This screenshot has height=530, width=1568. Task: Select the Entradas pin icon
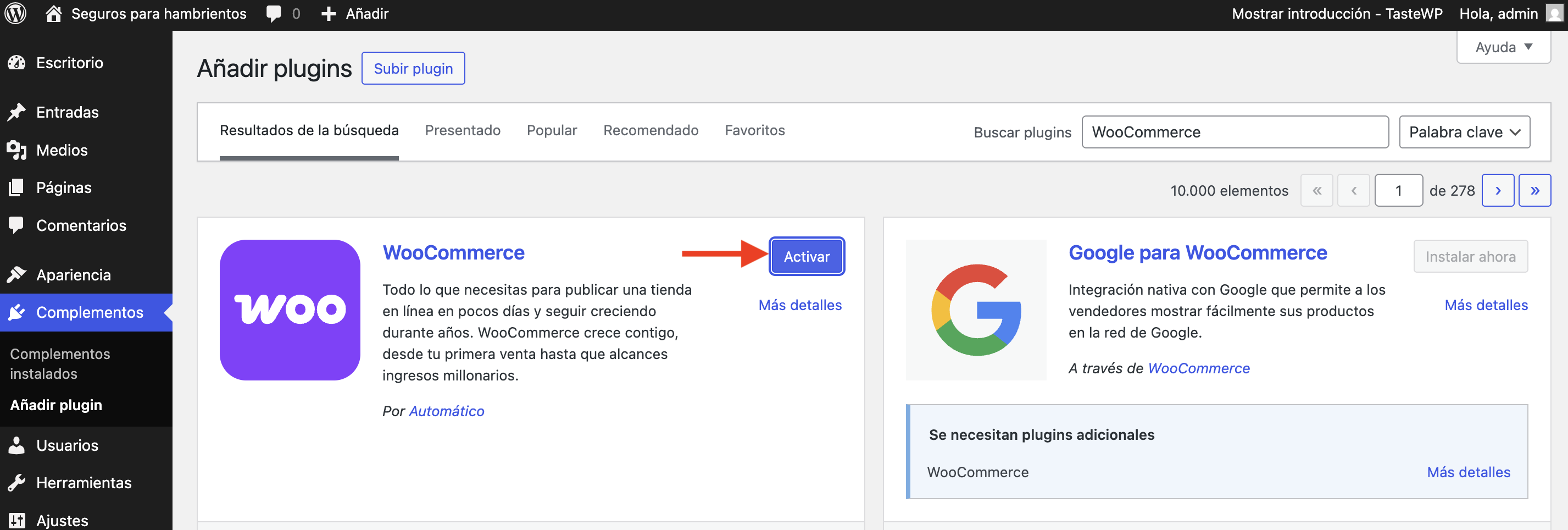(x=17, y=112)
